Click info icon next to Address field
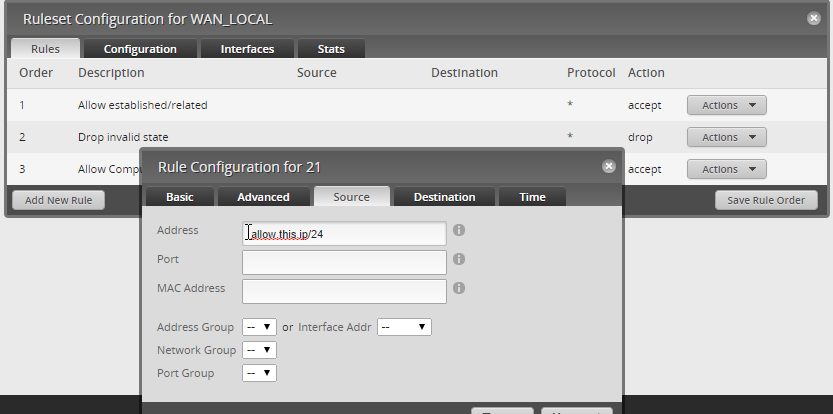Viewport: 833px width, 414px height. coord(459,230)
